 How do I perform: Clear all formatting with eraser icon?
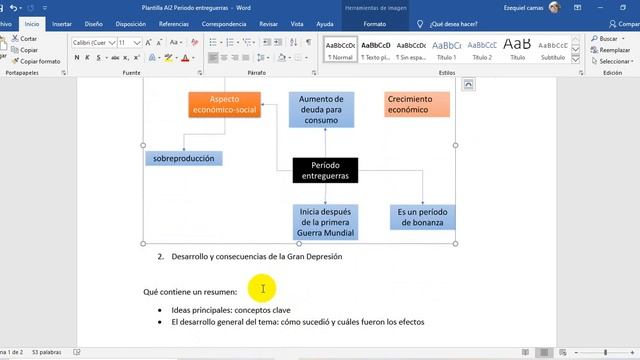click(x=195, y=42)
